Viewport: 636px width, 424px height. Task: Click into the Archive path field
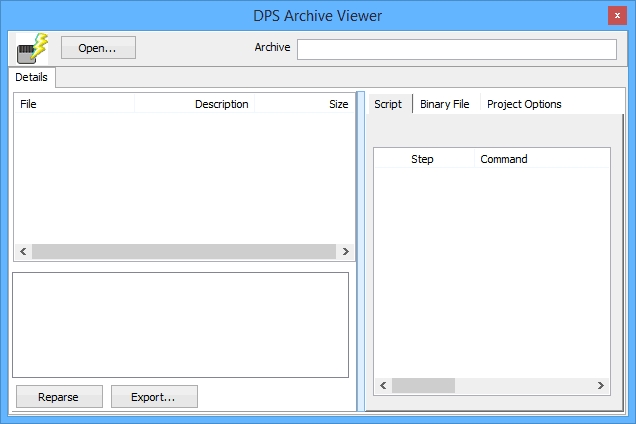[x=456, y=50]
